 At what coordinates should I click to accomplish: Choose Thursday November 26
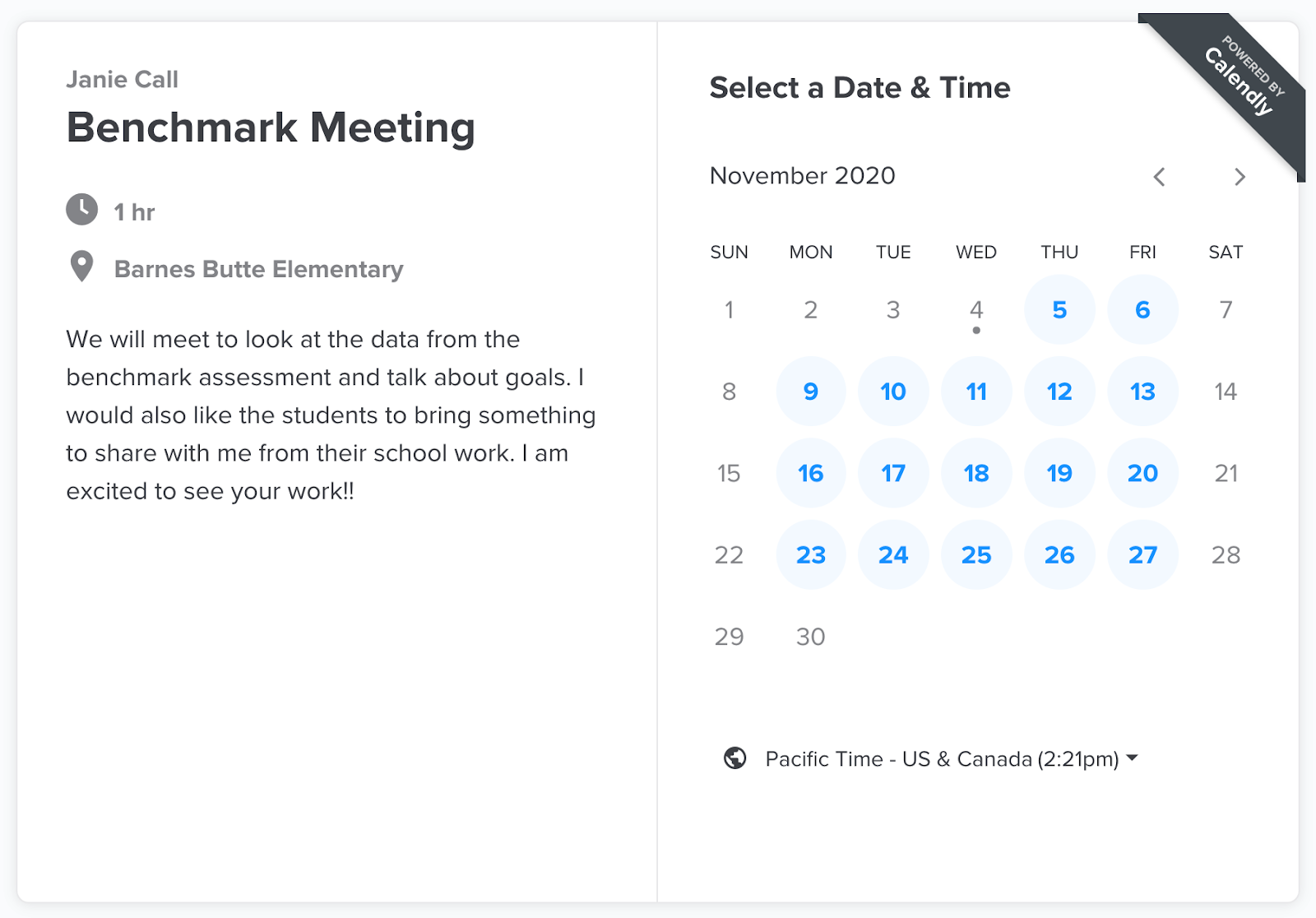point(1059,554)
